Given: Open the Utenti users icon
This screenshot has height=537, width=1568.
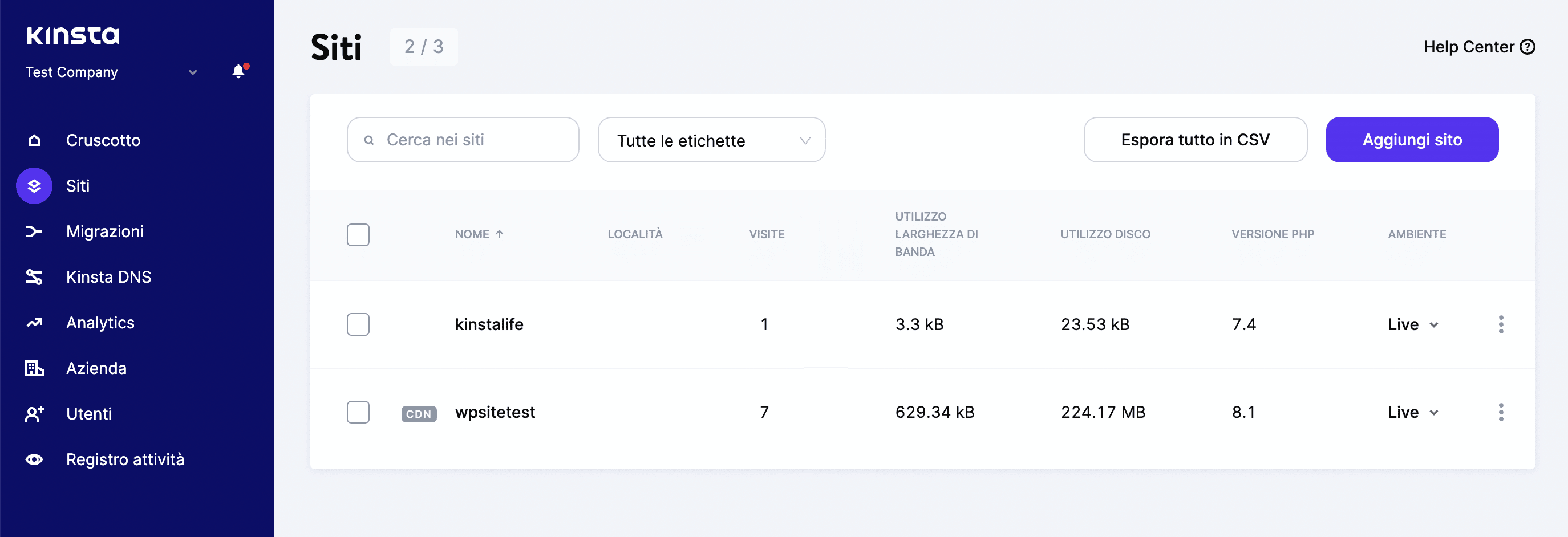Looking at the screenshot, I should [x=34, y=413].
